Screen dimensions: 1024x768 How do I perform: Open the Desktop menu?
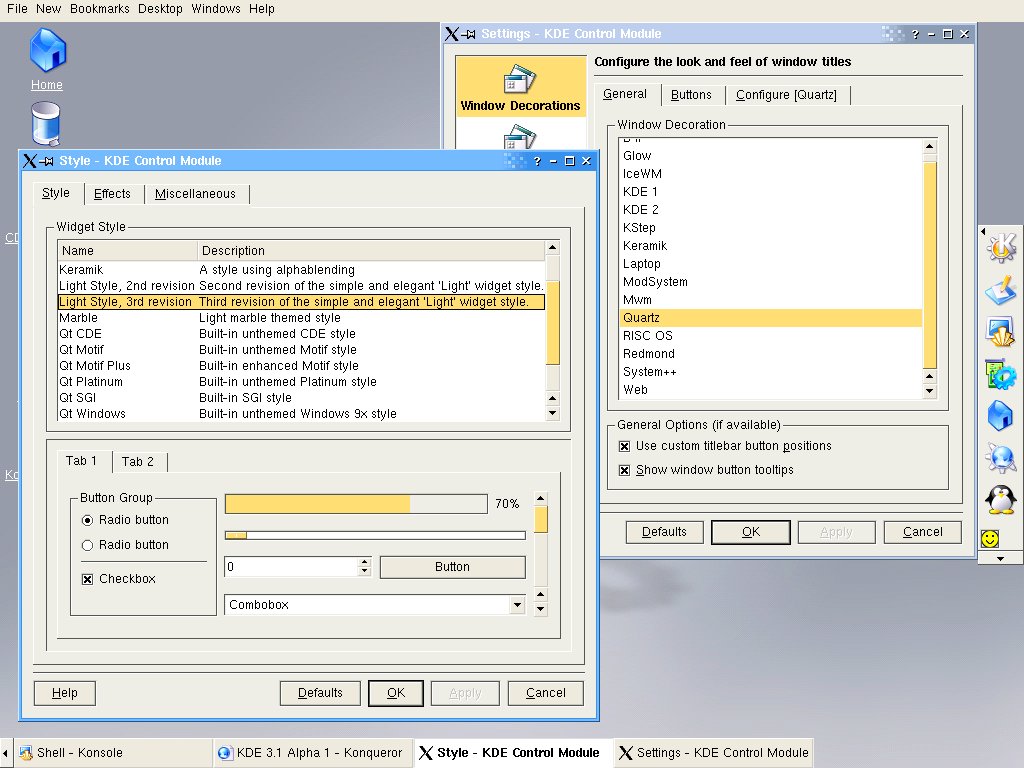point(160,9)
